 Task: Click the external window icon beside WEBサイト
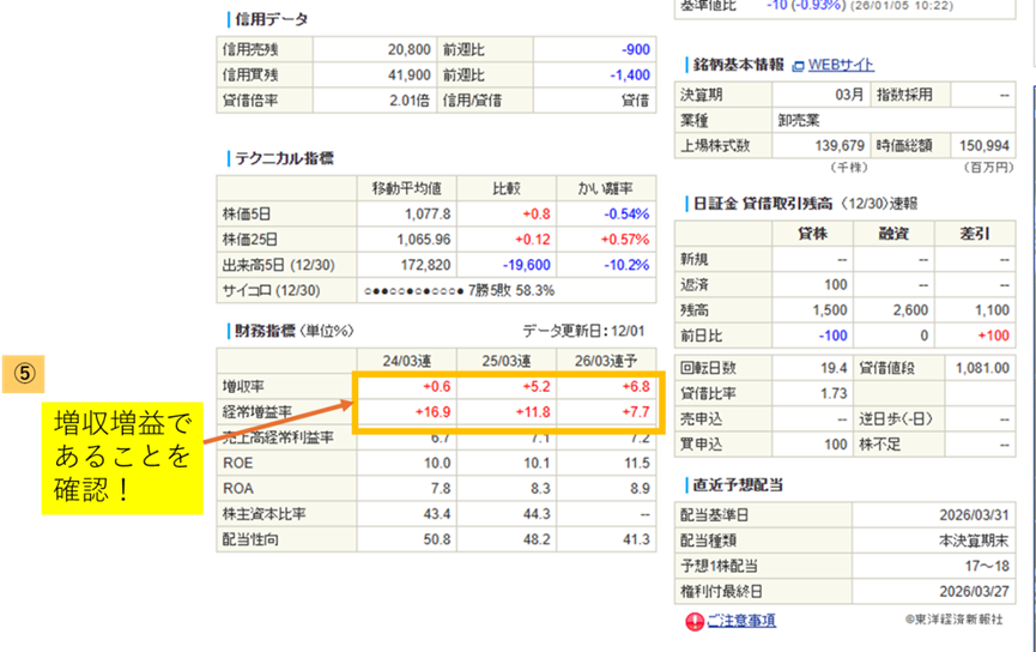point(798,65)
